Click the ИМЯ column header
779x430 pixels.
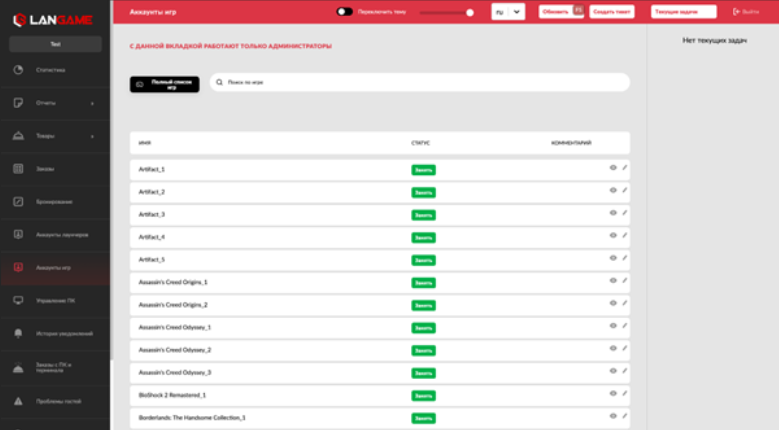[145, 143]
